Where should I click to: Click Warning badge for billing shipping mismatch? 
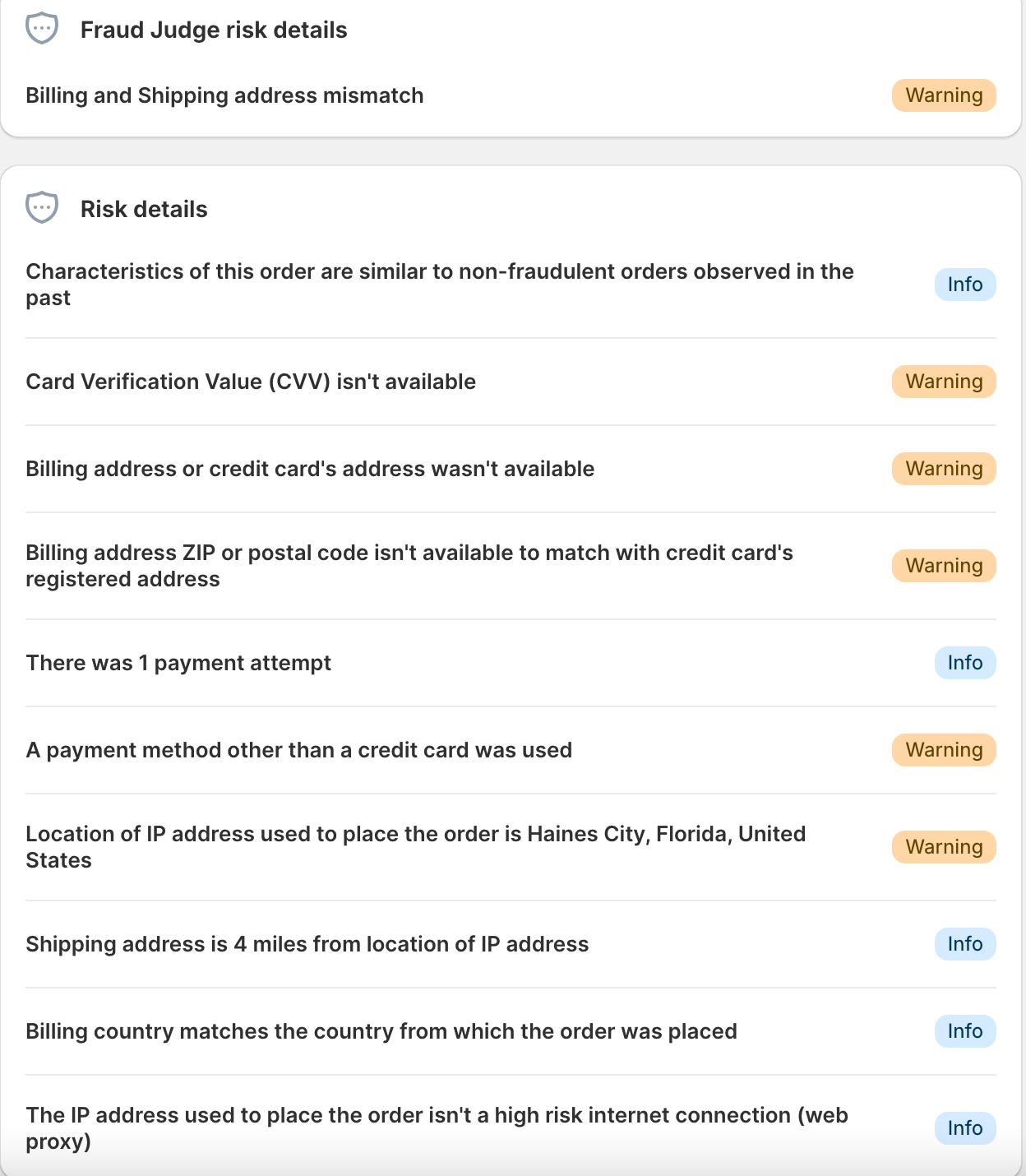[x=944, y=95]
